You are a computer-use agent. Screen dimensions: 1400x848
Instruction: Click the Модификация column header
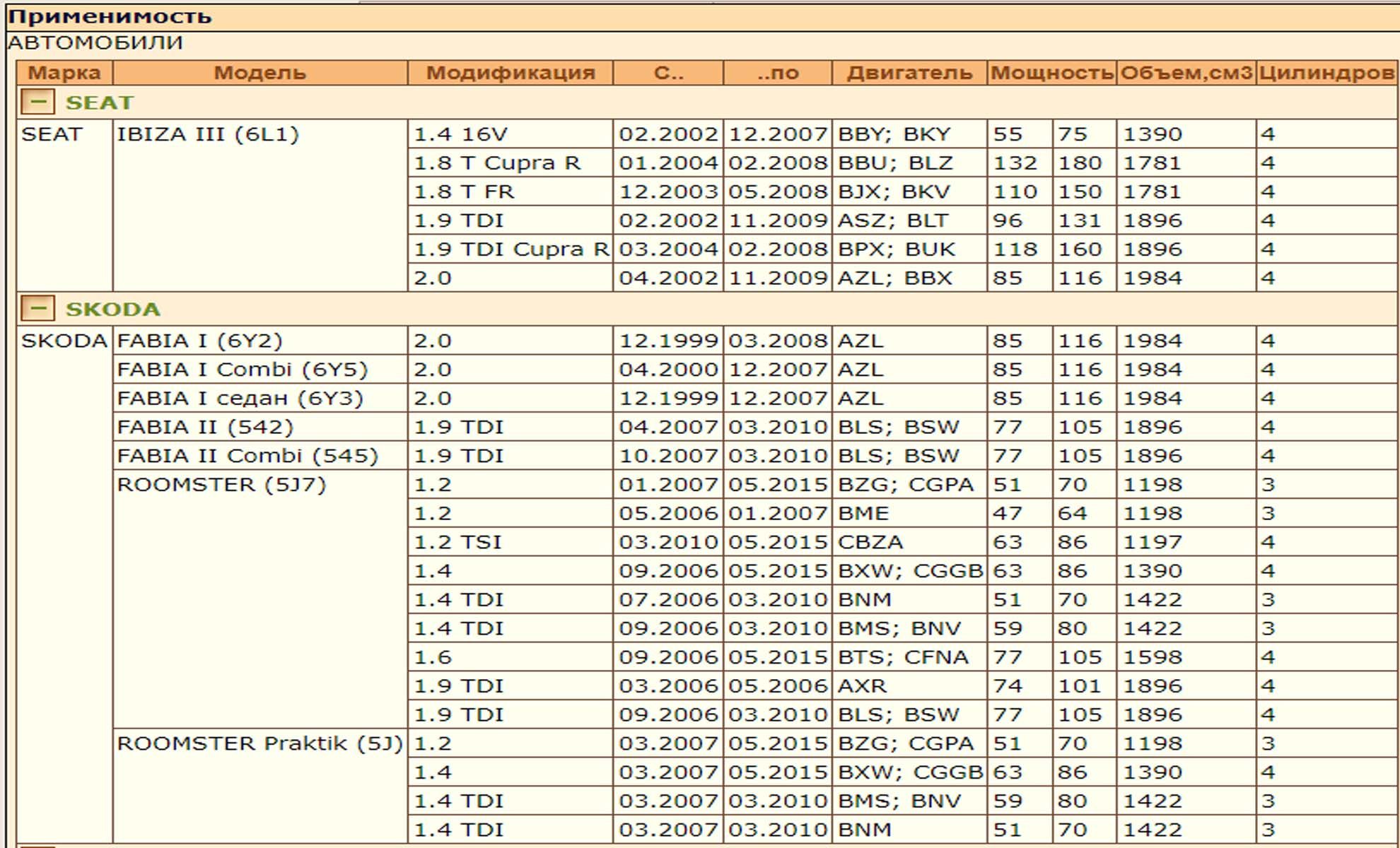click(x=510, y=73)
